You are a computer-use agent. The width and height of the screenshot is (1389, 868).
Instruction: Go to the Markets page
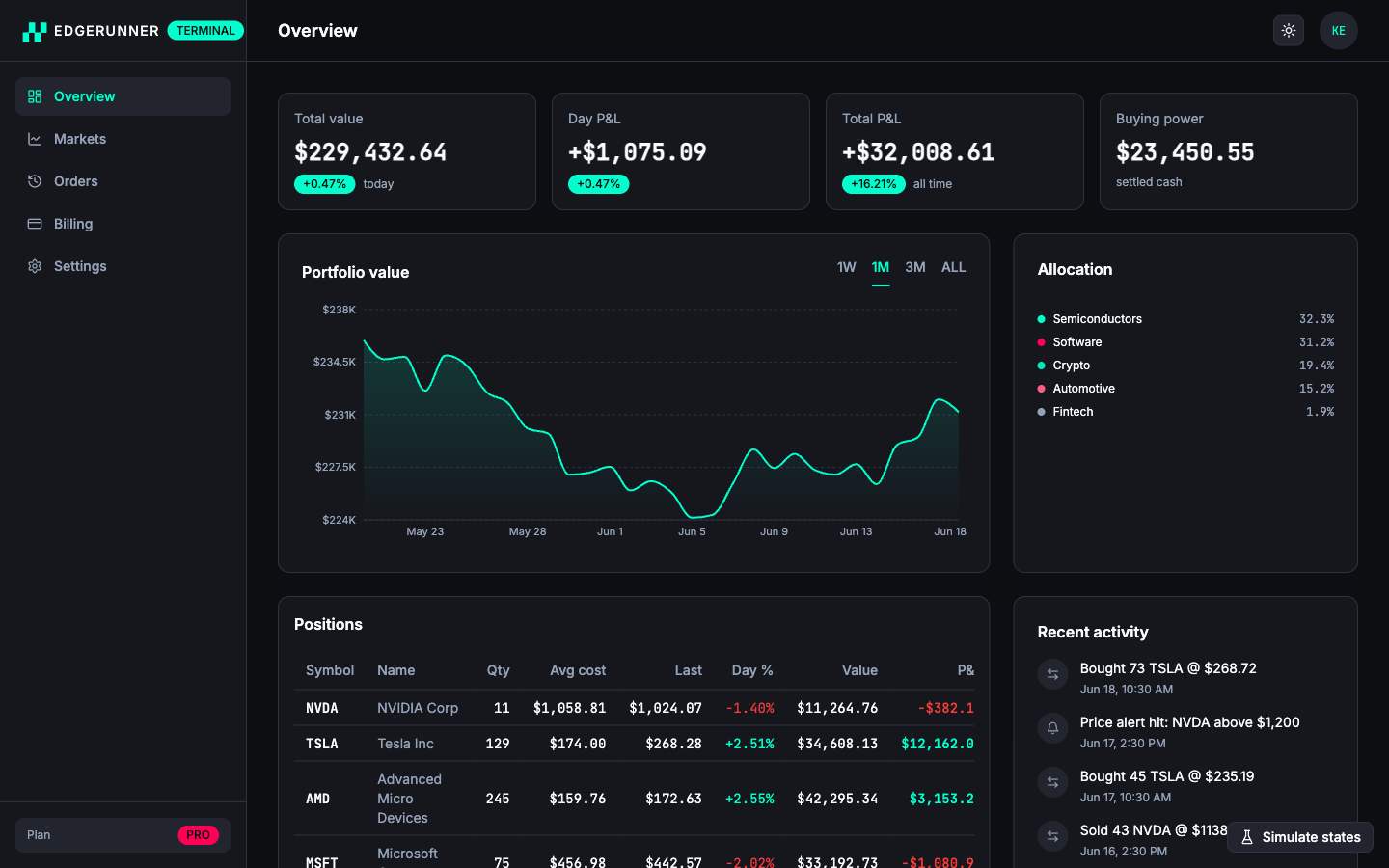pyautogui.click(x=123, y=139)
